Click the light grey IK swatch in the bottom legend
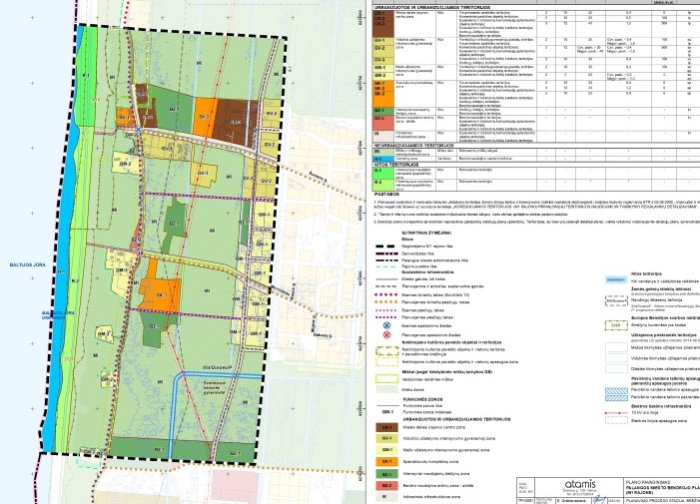Viewport: 700px width, 504px height. point(387,496)
